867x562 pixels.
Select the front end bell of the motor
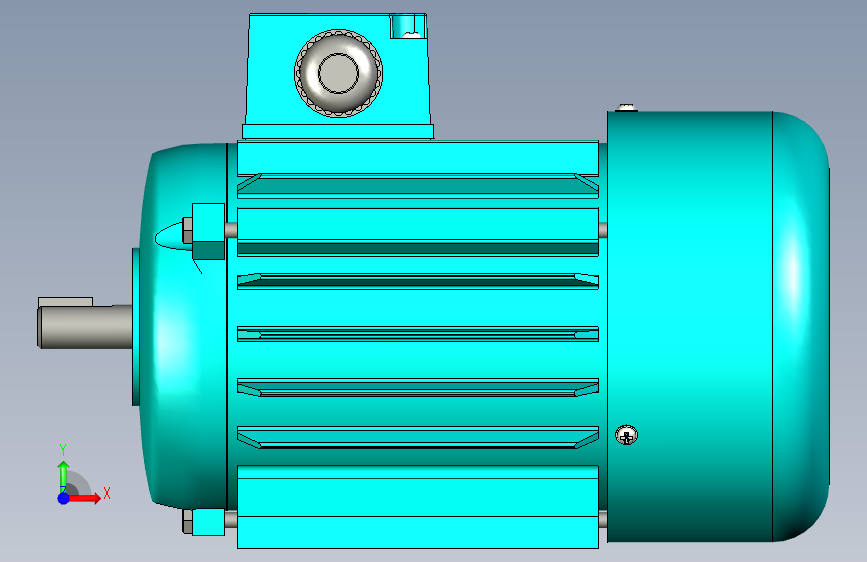pos(182,326)
